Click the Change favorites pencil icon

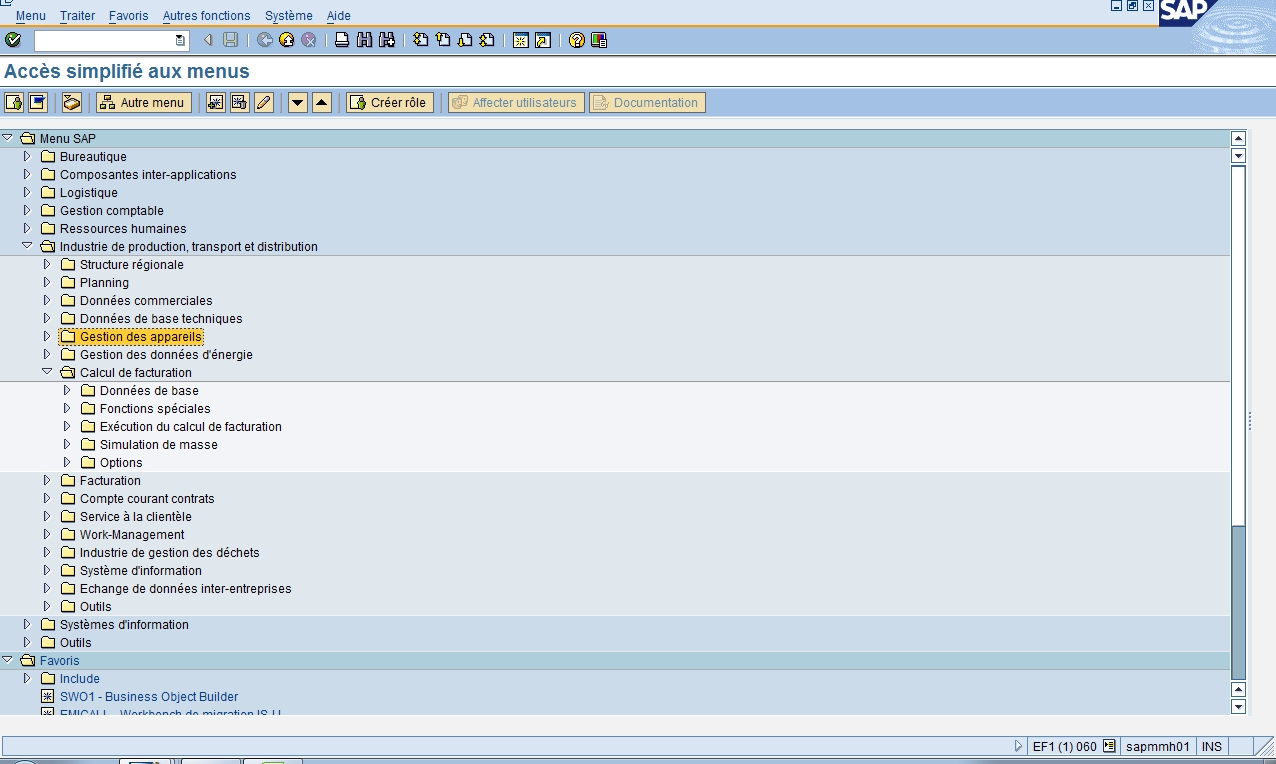click(x=264, y=102)
